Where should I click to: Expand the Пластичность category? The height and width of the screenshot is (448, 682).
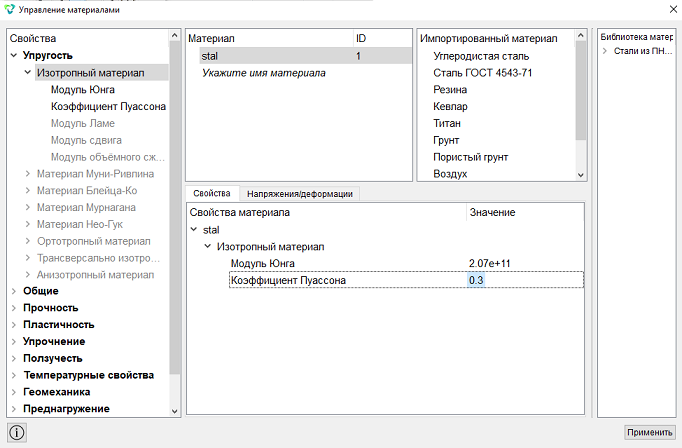[x=14, y=325]
